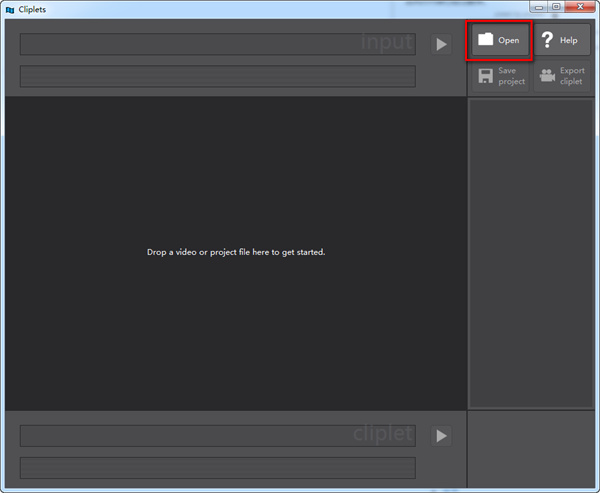Click the "Export cliplet" text label

tap(572, 76)
